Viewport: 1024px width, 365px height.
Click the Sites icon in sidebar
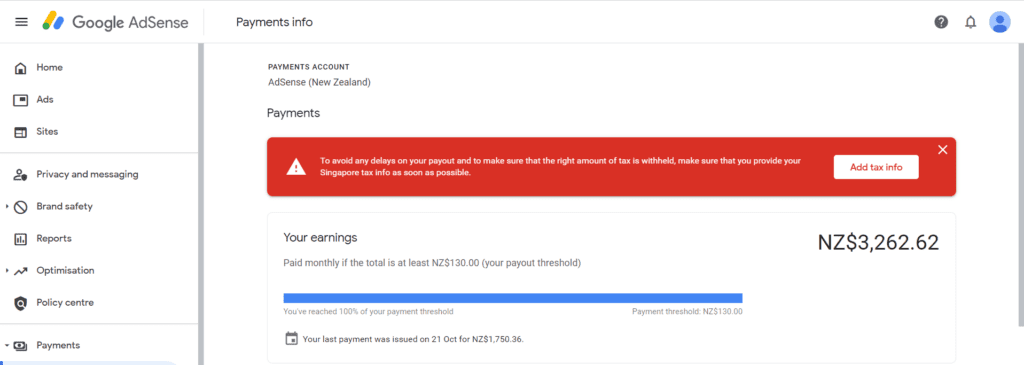(21, 132)
